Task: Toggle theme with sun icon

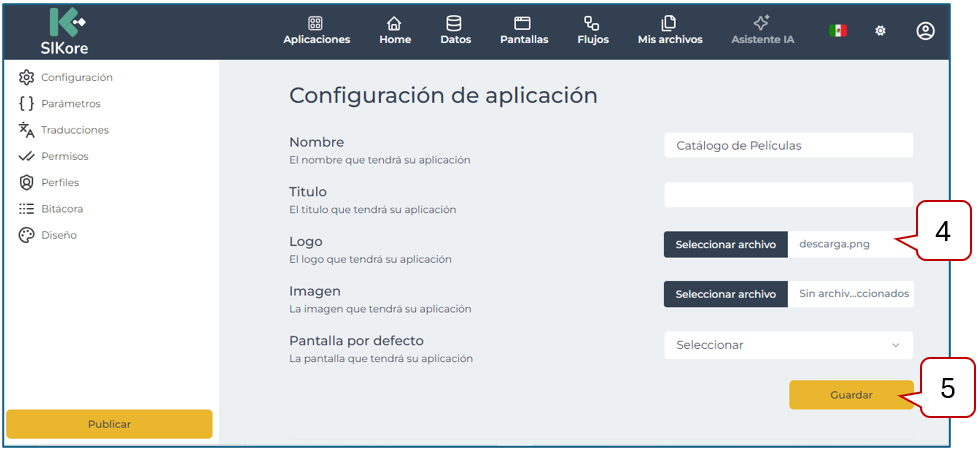Action: pos(881,31)
